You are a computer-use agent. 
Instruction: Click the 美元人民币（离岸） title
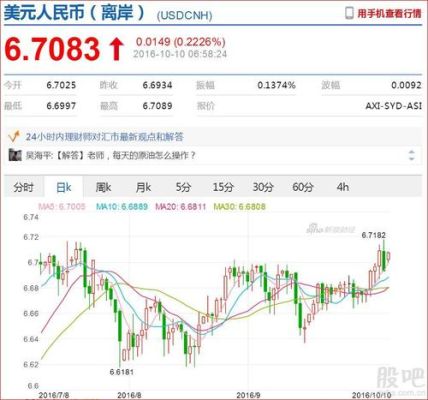pos(75,13)
